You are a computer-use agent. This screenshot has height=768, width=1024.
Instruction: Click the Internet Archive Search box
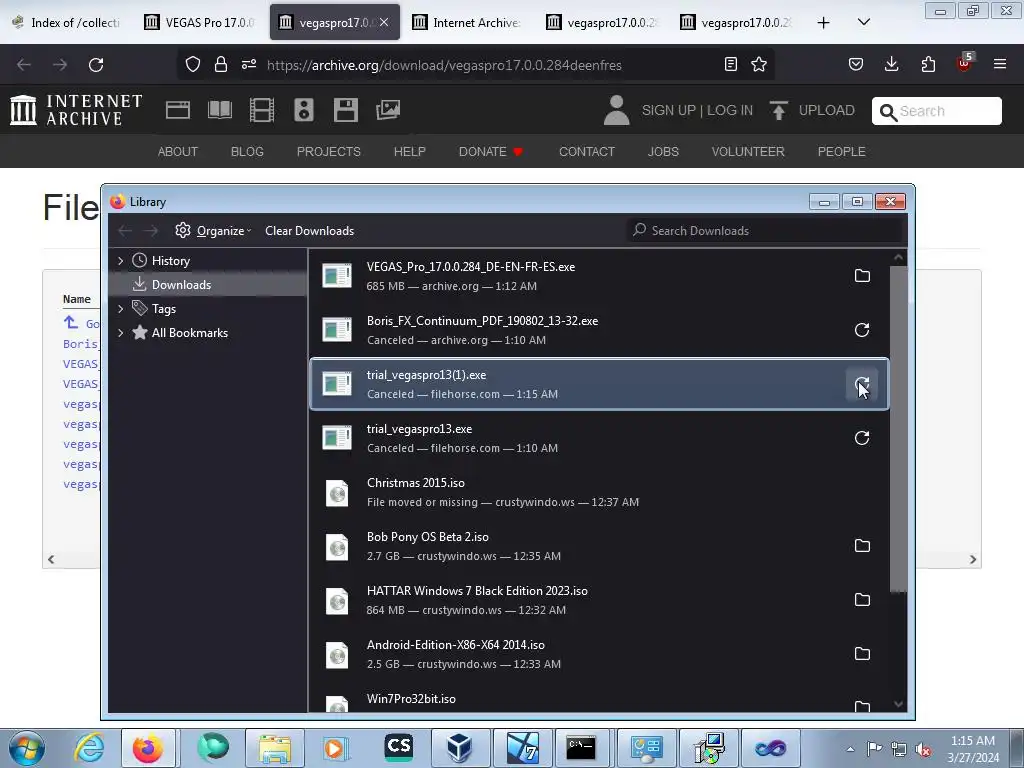(x=936, y=111)
